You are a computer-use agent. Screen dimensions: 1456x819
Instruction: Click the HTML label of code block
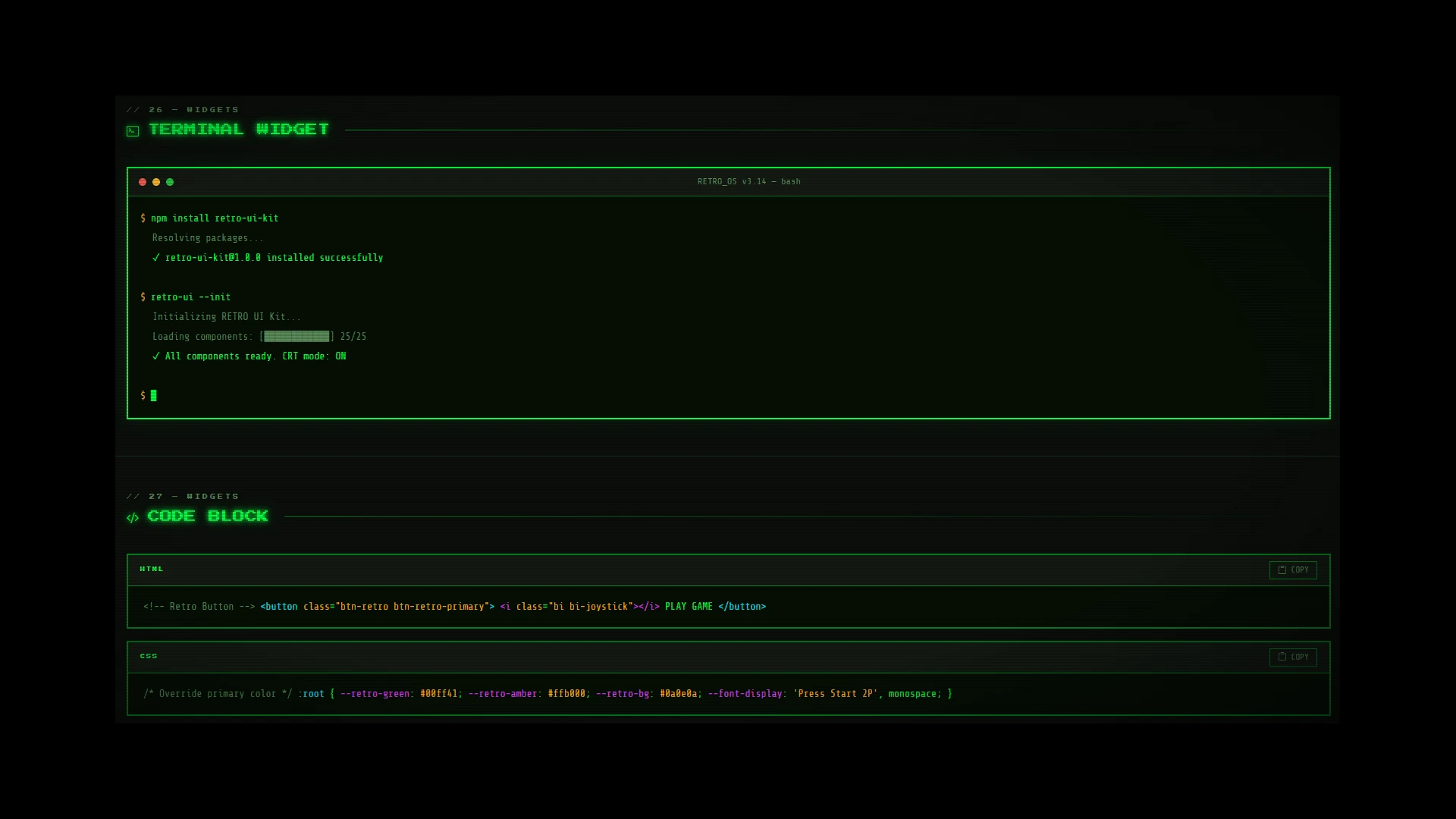(x=152, y=569)
